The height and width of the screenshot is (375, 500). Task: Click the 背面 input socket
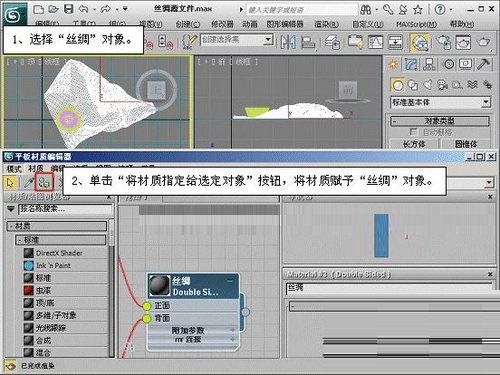[x=146, y=318]
